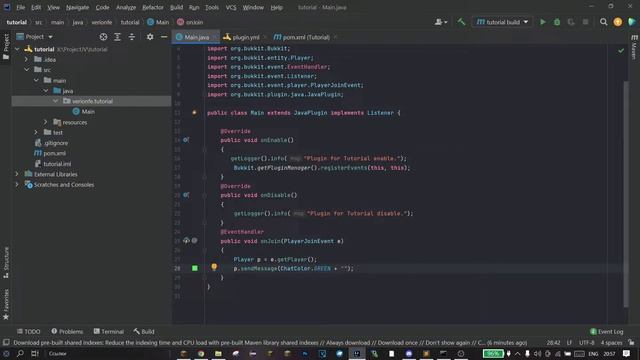Screen dimensions: 640x360
Task: Expand Scratches and Consoles
Action: tap(17, 184)
